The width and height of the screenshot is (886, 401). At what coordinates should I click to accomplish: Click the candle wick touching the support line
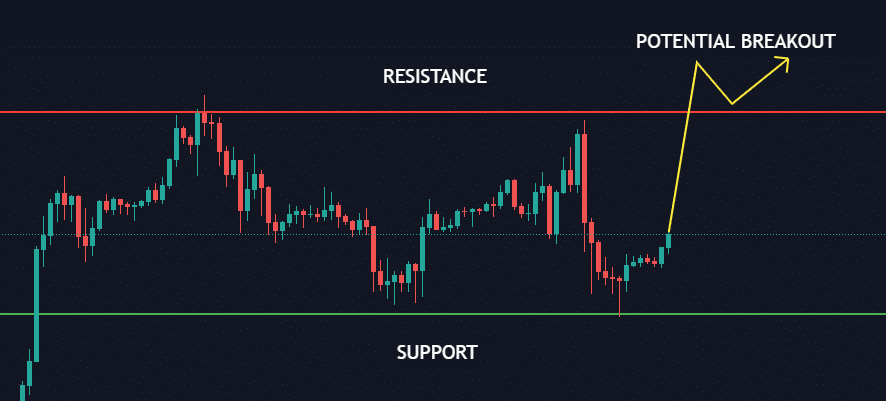pos(619,297)
